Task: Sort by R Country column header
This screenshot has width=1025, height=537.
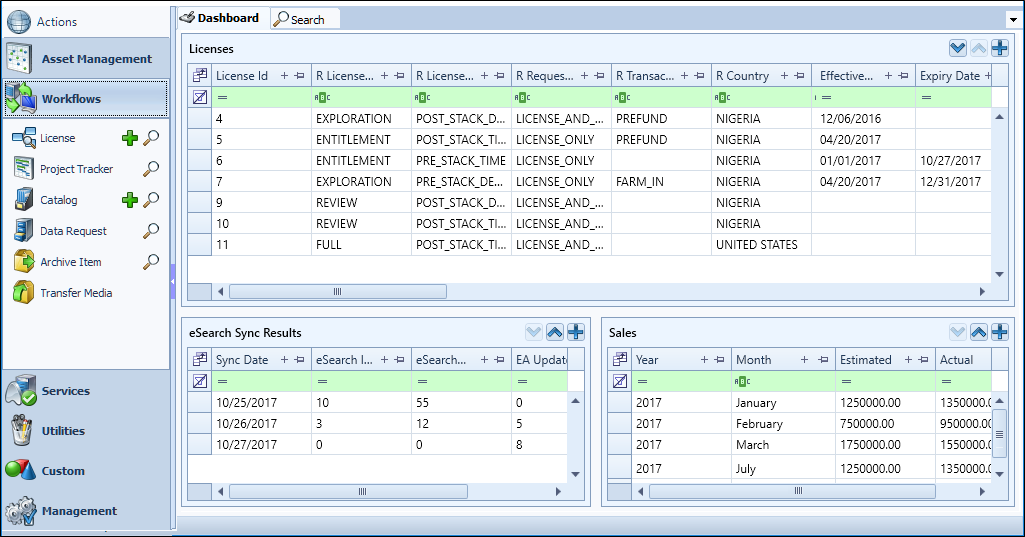Action: pyautogui.click(x=742, y=76)
